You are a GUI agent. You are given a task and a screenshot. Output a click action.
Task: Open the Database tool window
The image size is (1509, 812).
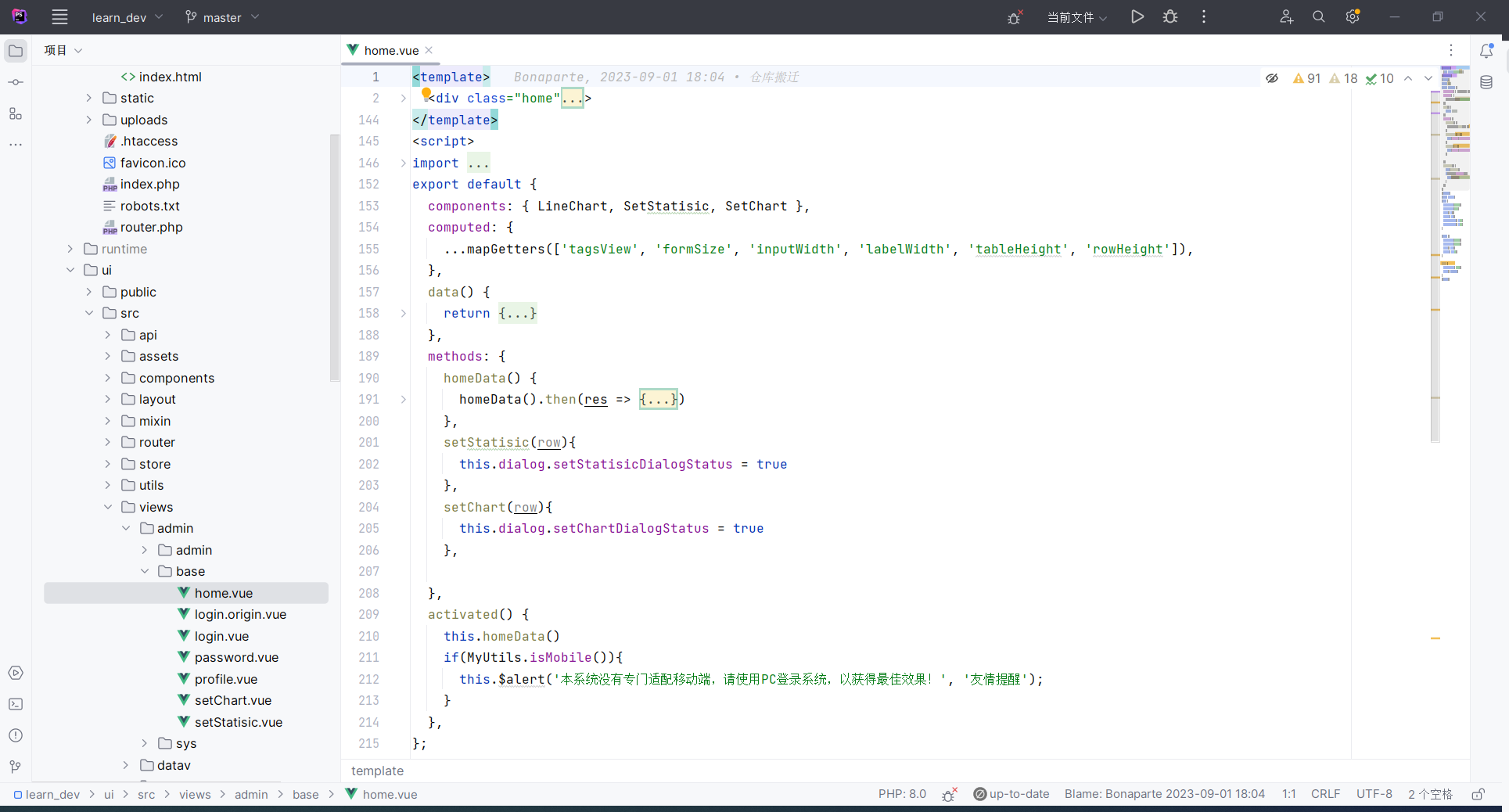1486,83
